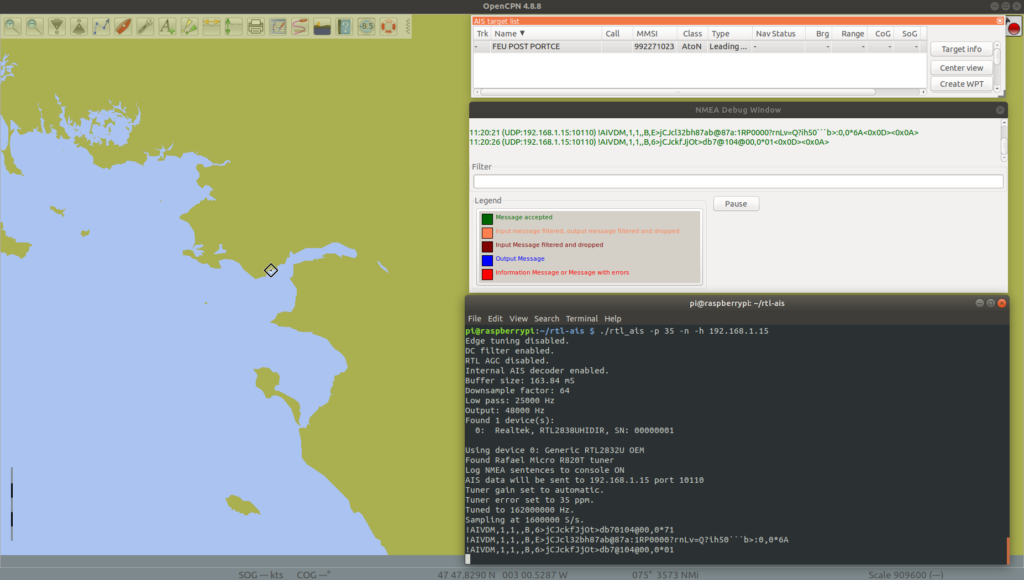Sort AIS list by Nav Status column

pos(778,33)
